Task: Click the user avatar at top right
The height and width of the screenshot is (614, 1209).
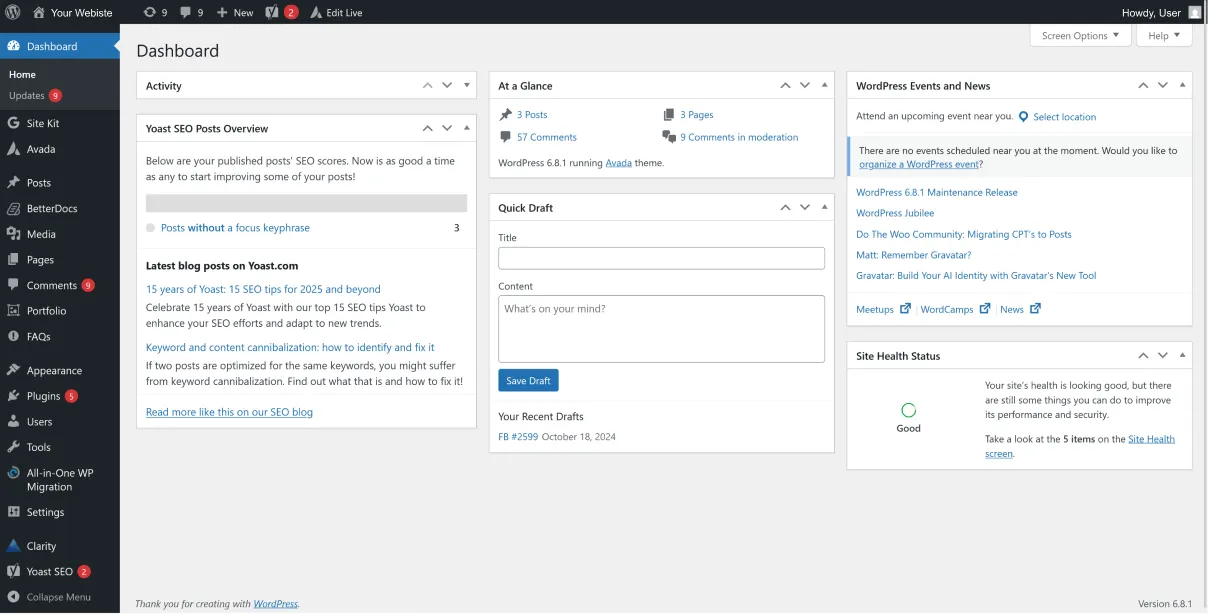Action: click(x=1195, y=12)
